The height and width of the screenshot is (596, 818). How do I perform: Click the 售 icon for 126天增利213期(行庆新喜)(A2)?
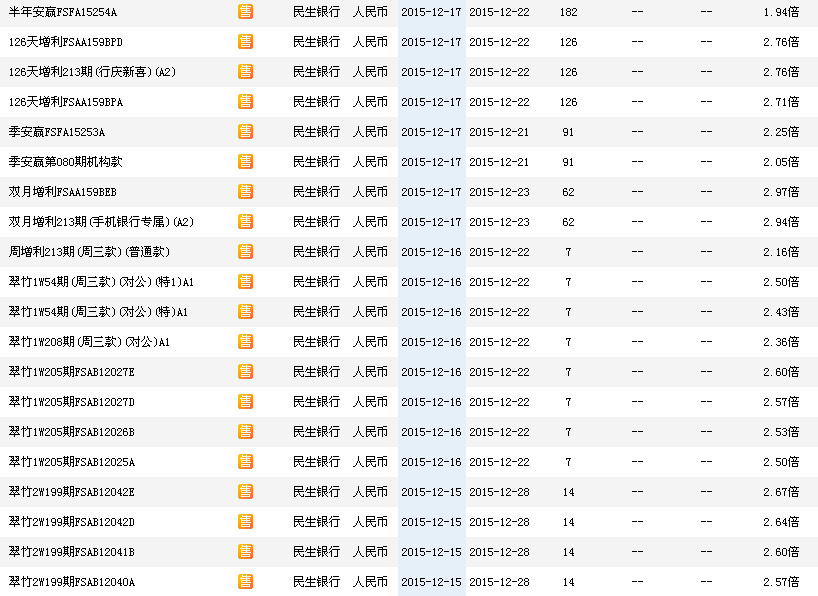coord(245,71)
